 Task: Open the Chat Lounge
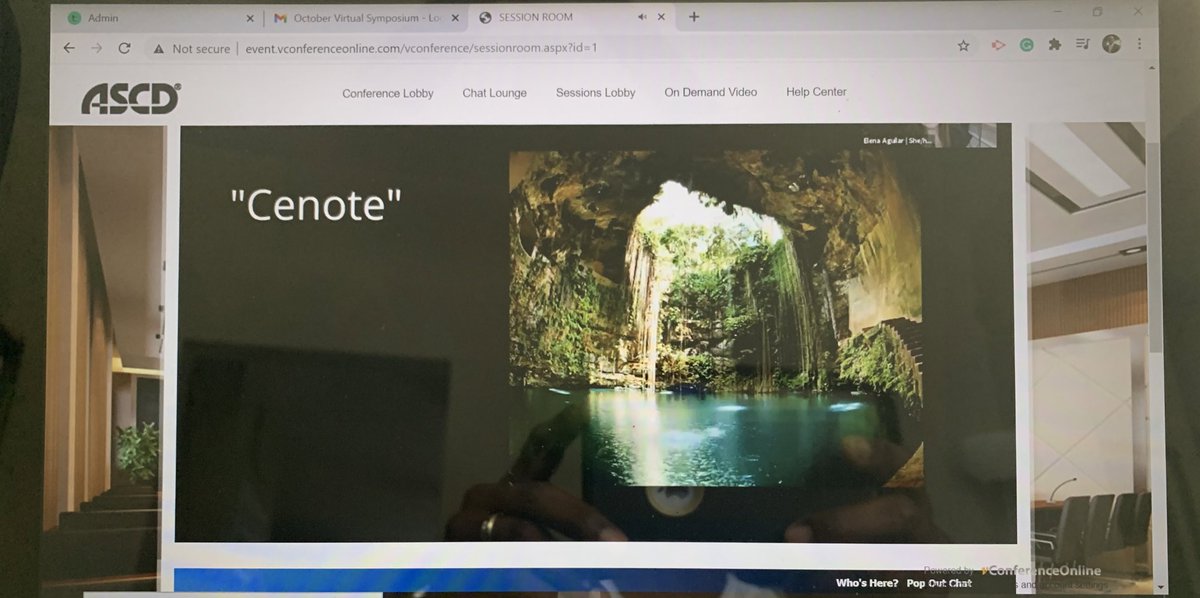click(494, 93)
